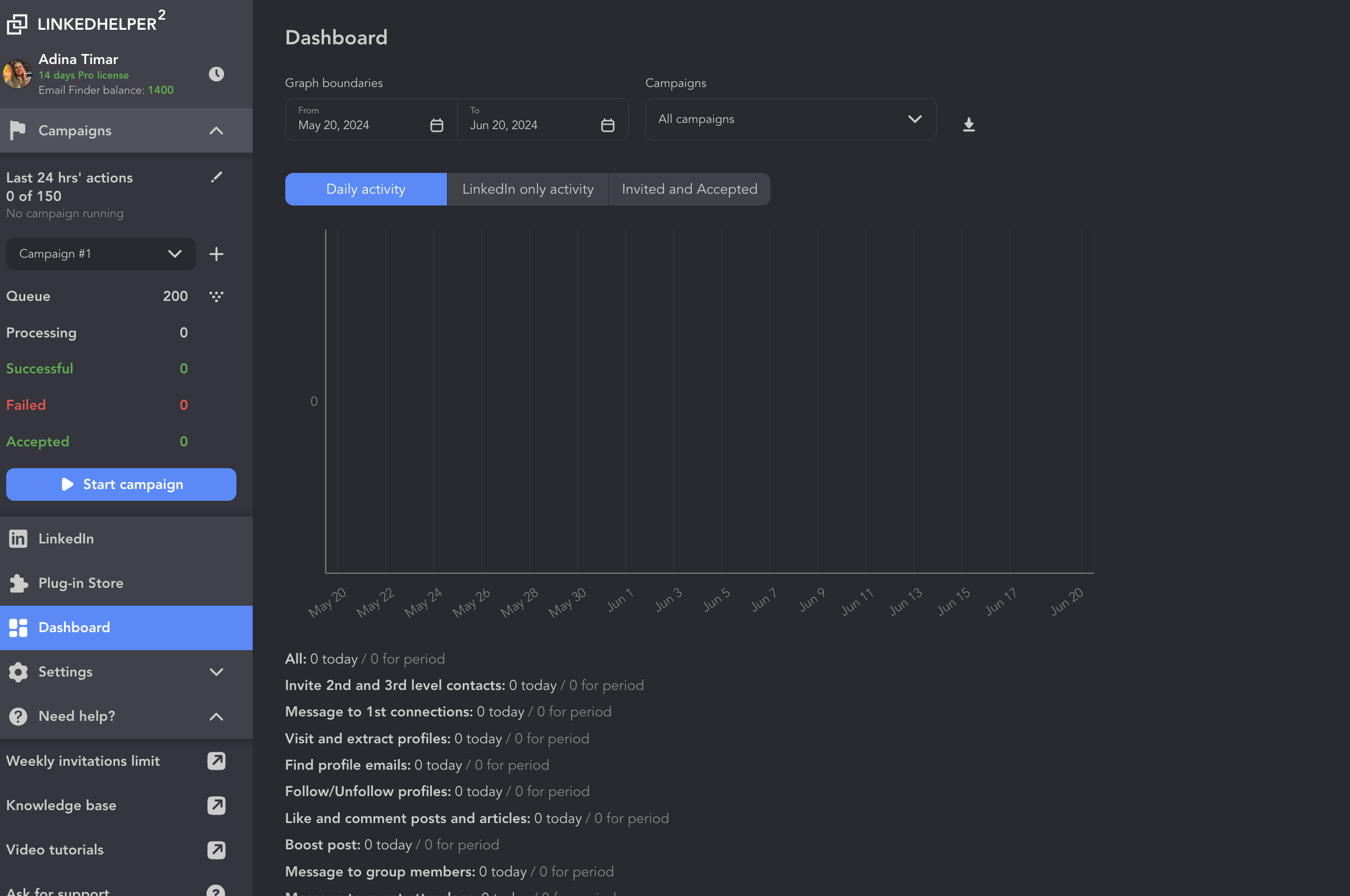
Task: Click the To date field Jun 20, 2024
Action: point(542,120)
